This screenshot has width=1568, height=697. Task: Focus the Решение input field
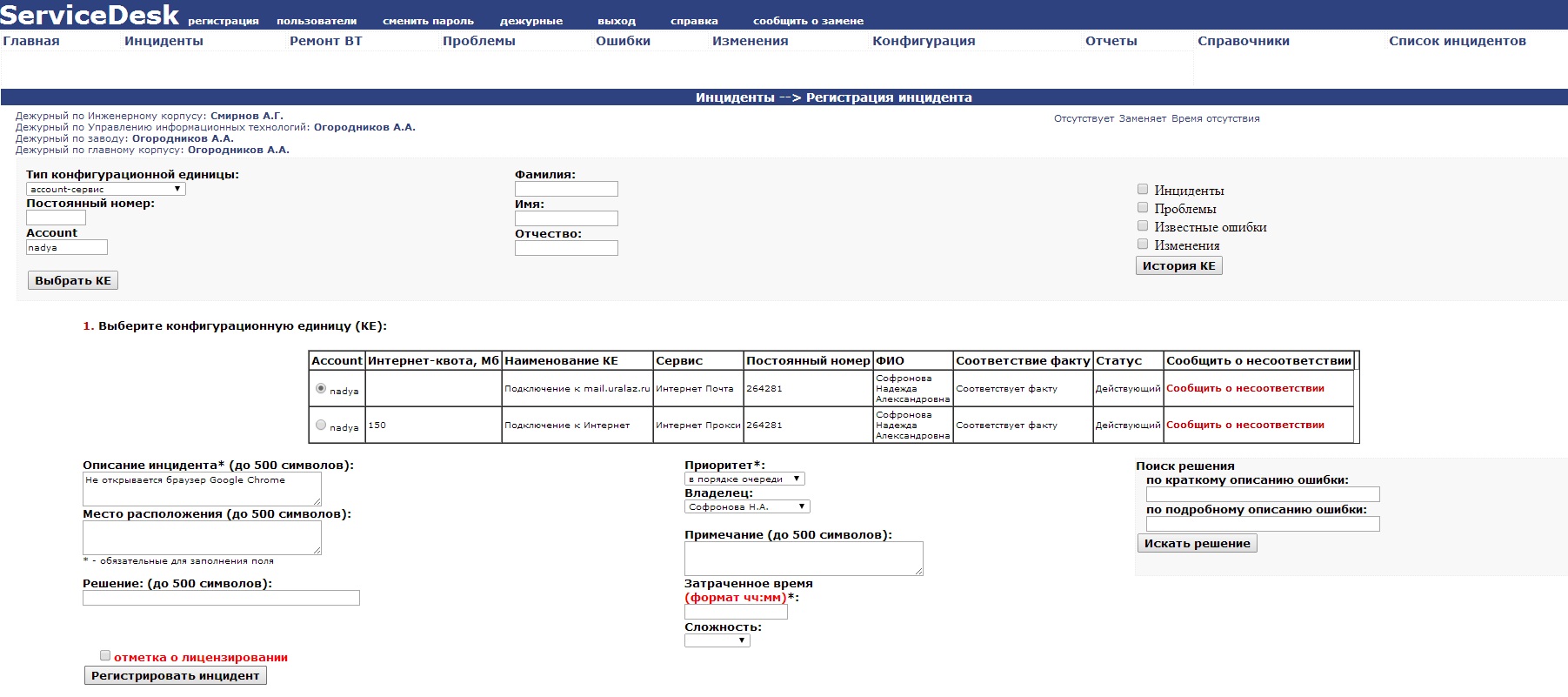pos(221,598)
